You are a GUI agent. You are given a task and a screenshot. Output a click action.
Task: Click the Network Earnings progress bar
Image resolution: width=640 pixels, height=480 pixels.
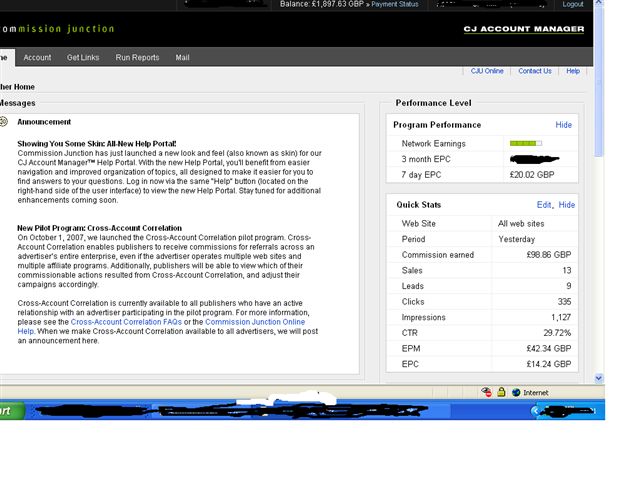coord(526,143)
